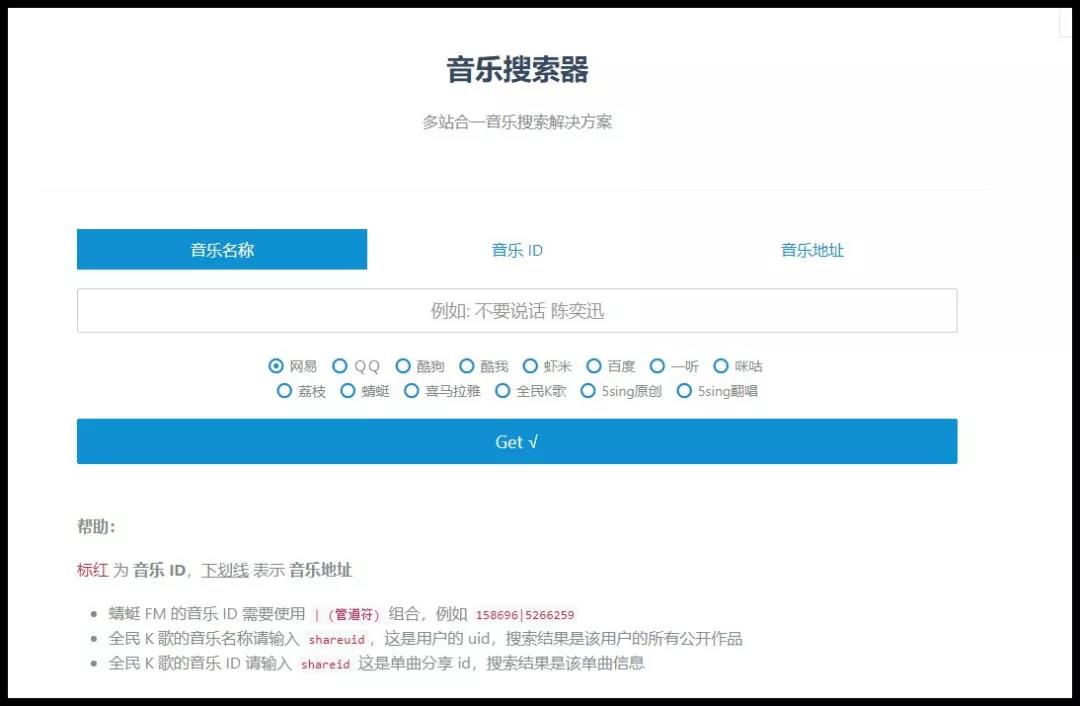Select the 一听 radio option

click(657, 366)
